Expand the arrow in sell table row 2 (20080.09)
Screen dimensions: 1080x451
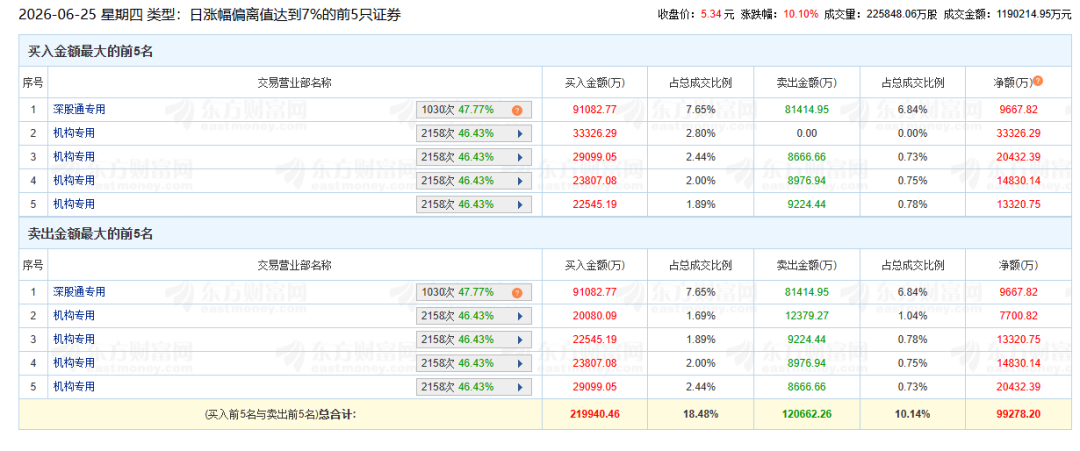click(x=519, y=316)
